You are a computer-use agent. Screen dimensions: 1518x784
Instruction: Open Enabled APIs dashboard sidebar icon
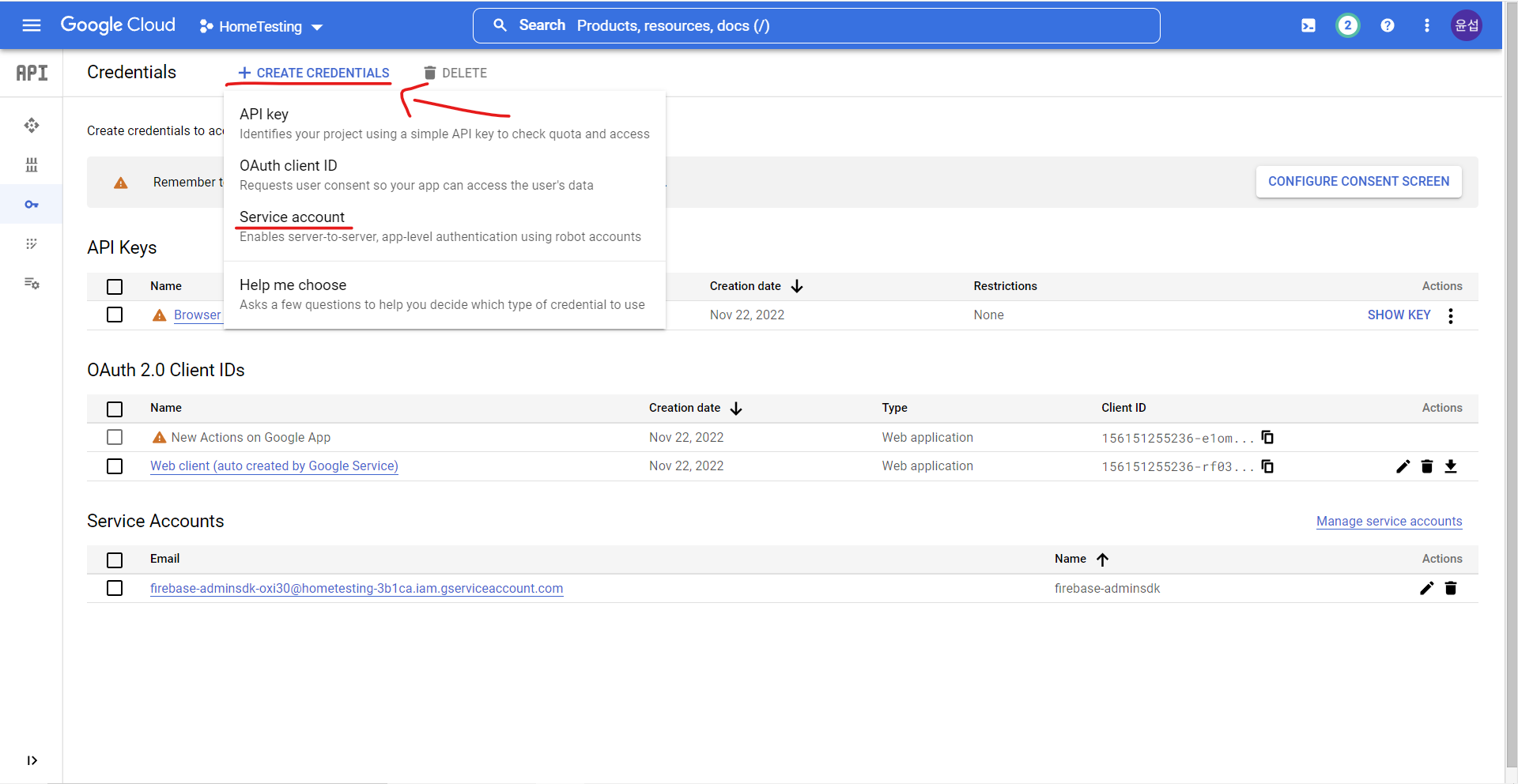click(32, 125)
